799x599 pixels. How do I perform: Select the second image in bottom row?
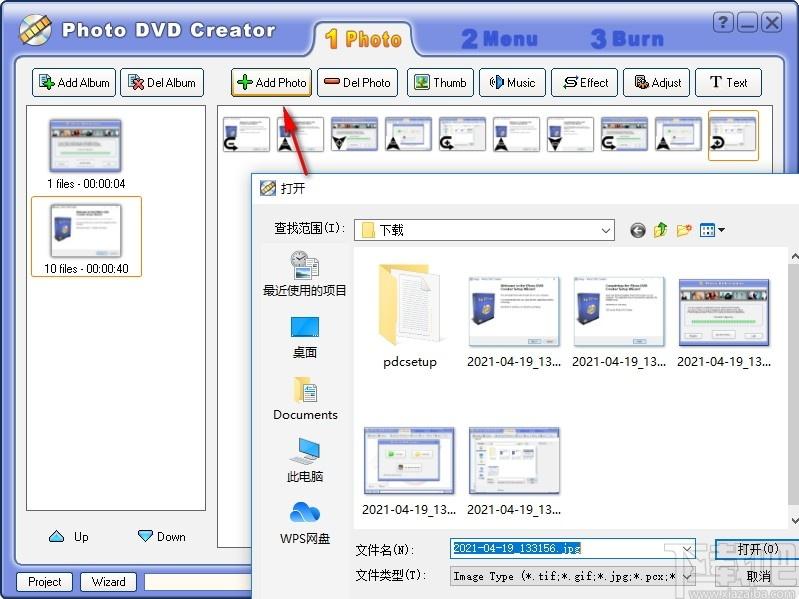click(x=514, y=471)
